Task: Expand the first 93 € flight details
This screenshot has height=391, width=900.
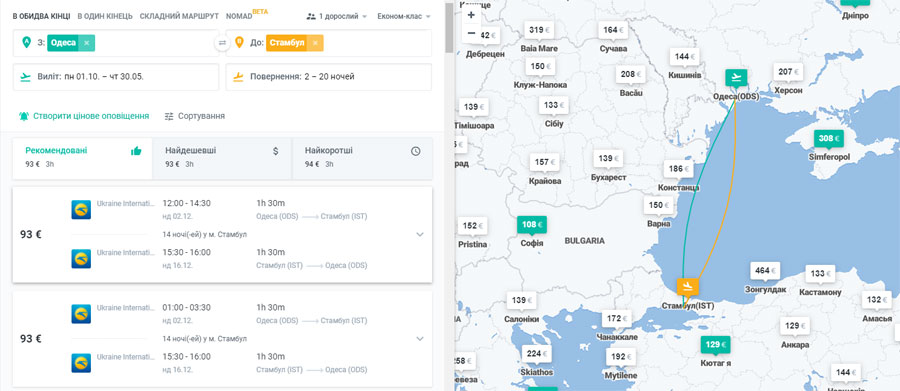Action: point(420,234)
